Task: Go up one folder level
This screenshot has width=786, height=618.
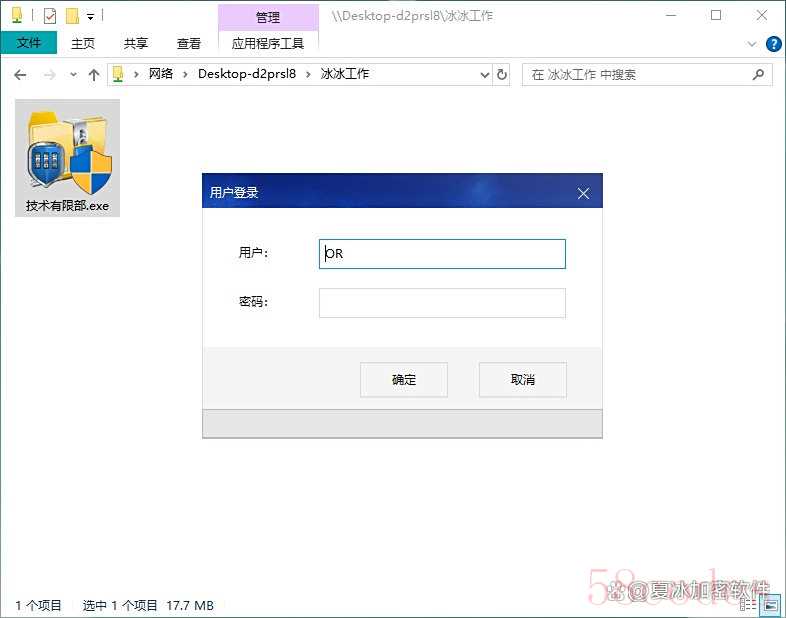Action: point(94,75)
